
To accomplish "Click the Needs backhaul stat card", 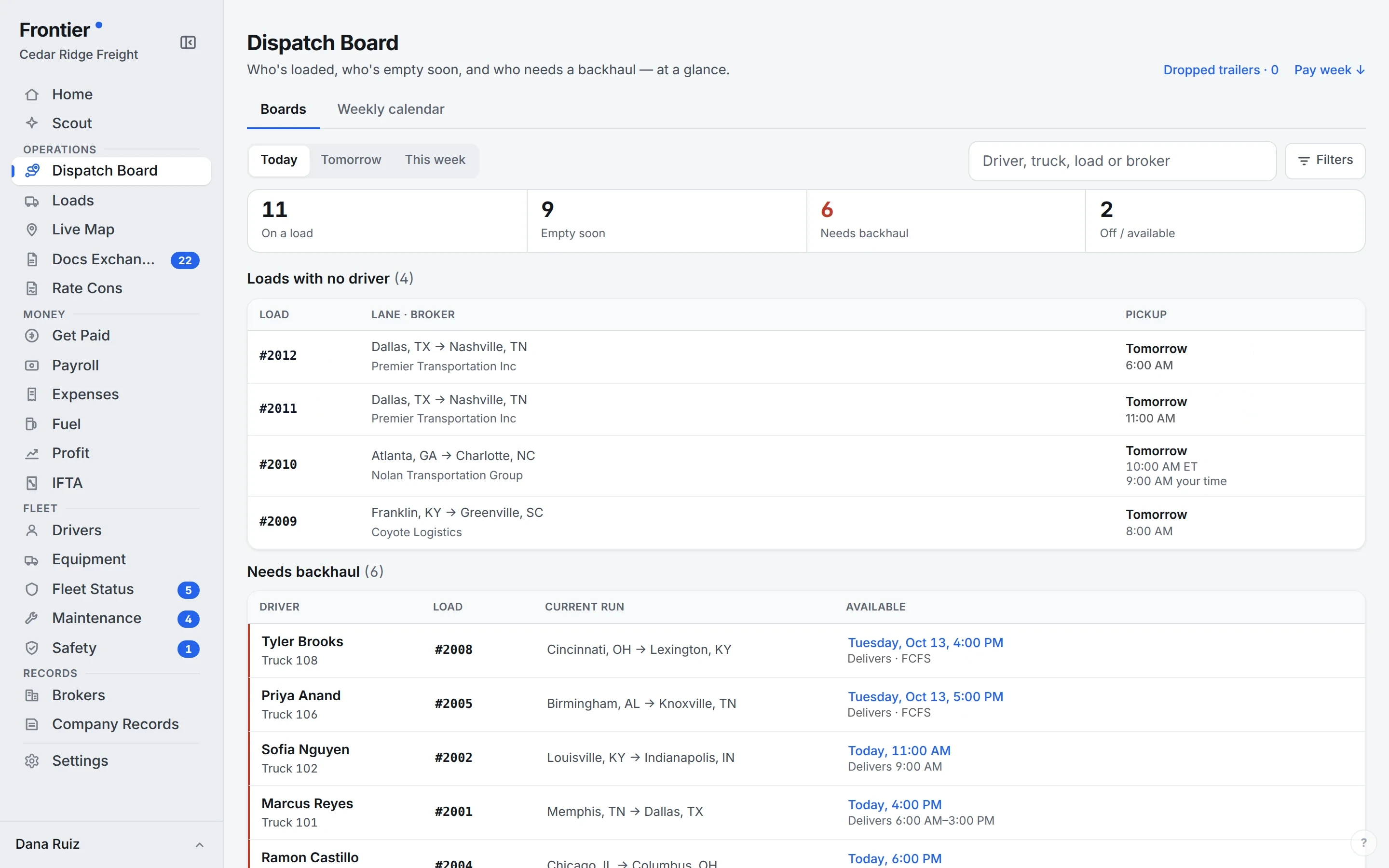I will point(946,221).
